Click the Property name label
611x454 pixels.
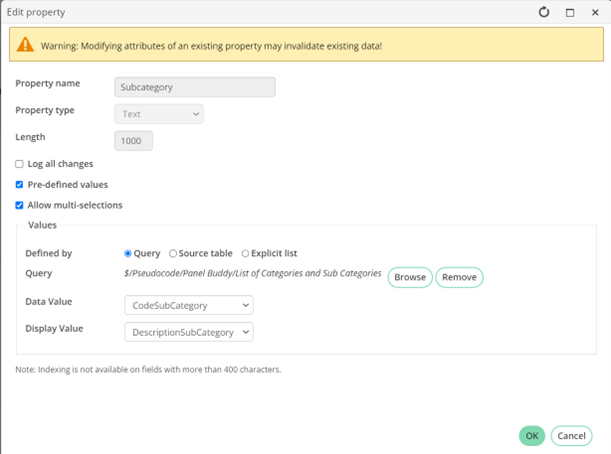48,83
